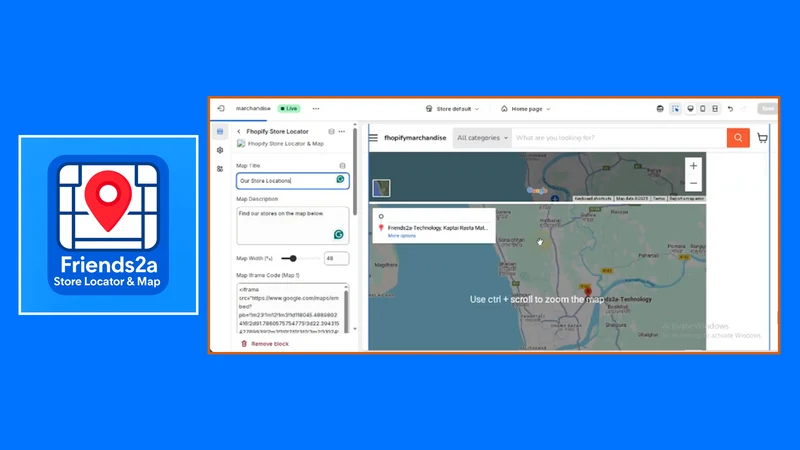Open the Home page template dropdown
This screenshot has height=450, width=800.
click(x=526, y=109)
